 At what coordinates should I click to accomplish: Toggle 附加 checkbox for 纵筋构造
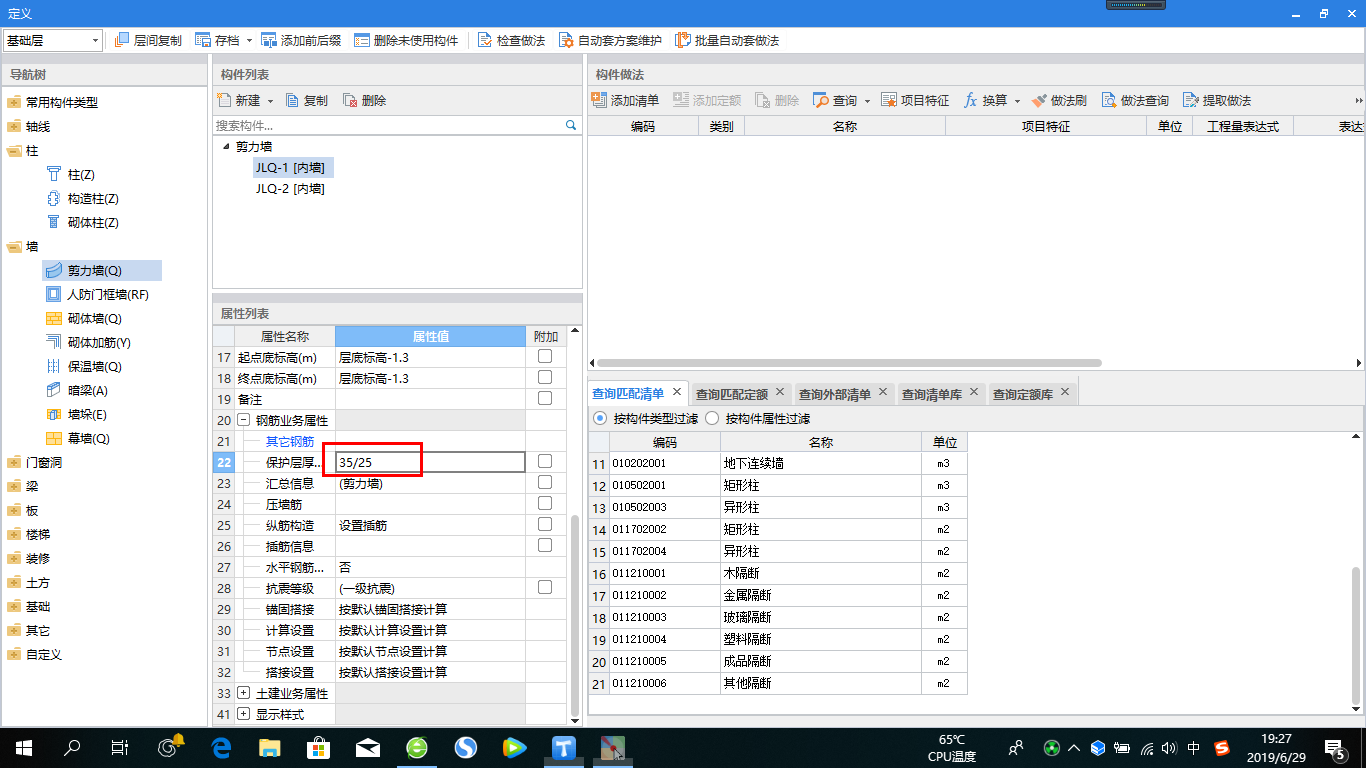pos(545,524)
